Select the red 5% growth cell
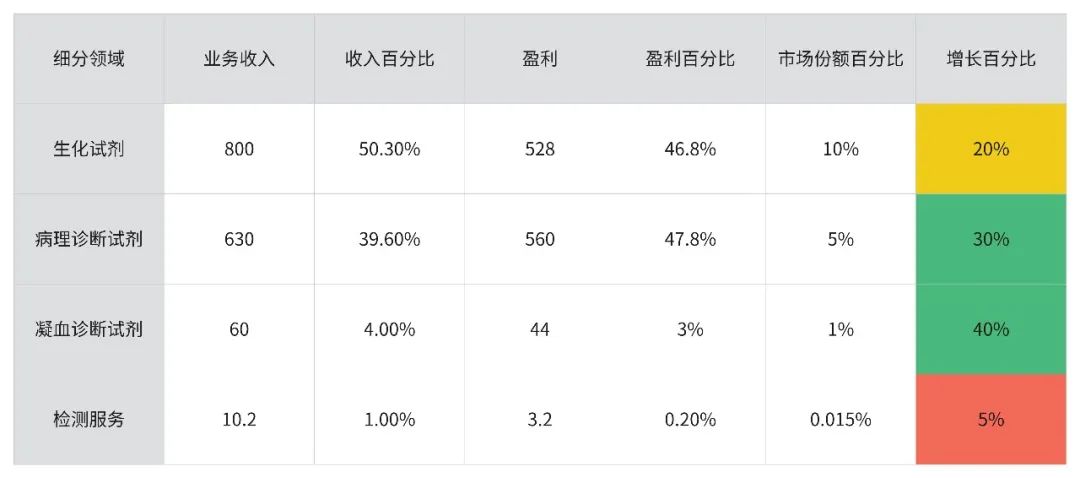Viewport: 1080px width, 478px height. pos(991,419)
